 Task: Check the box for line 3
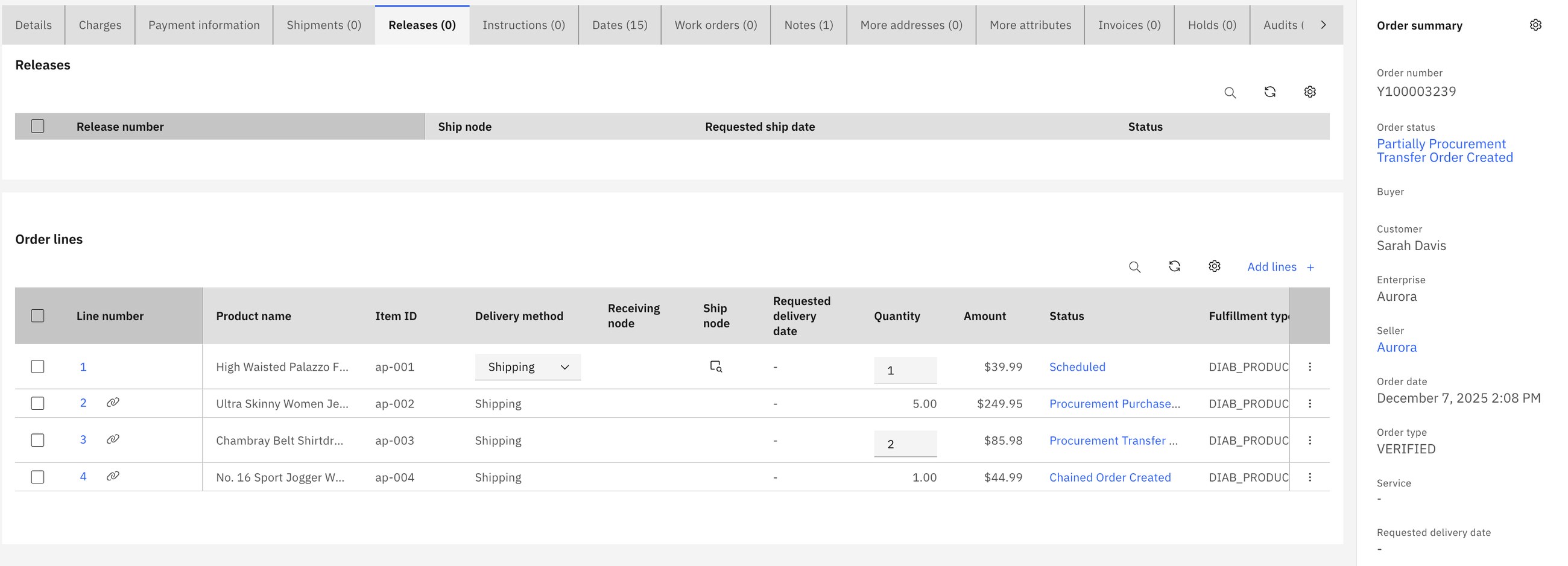coord(38,440)
